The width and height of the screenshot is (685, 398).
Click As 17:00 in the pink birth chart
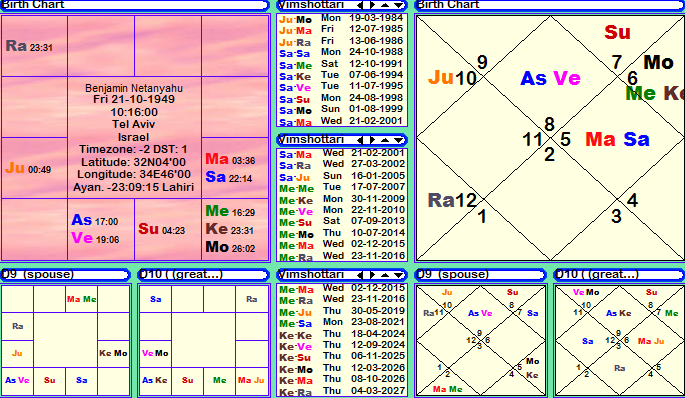tap(95, 220)
